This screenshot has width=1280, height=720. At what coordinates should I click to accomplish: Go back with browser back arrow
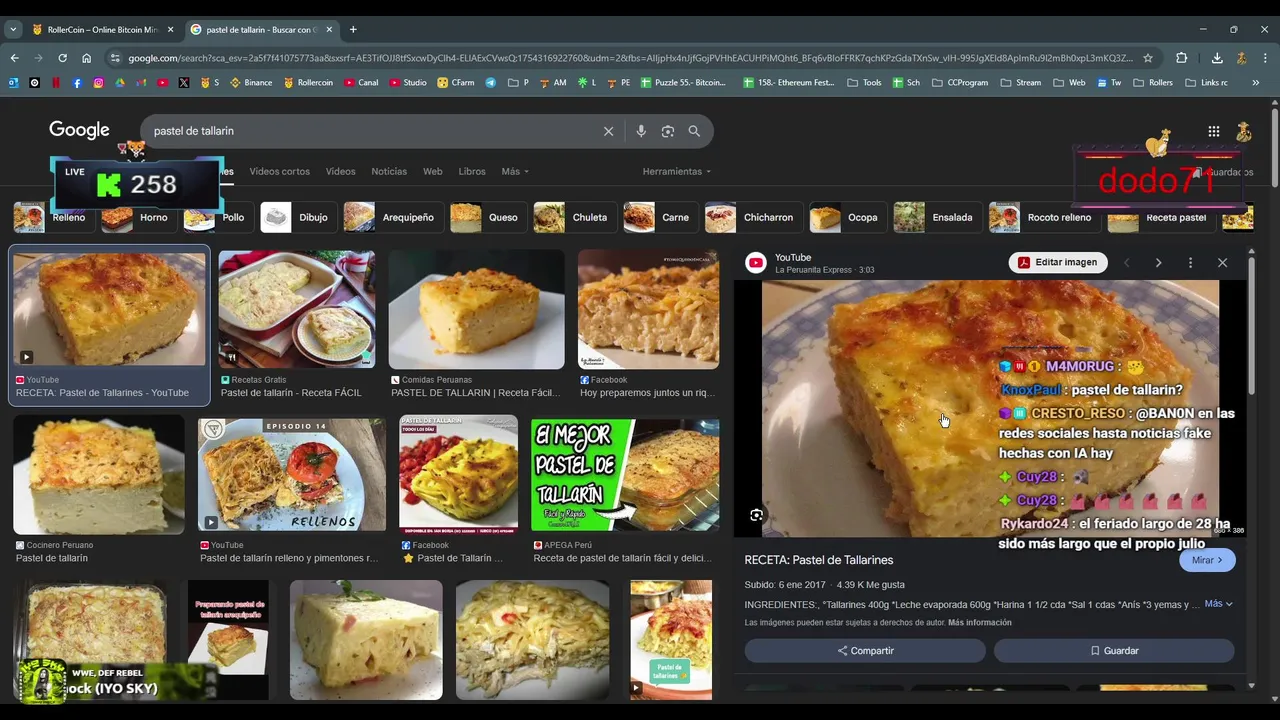(x=14, y=58)
